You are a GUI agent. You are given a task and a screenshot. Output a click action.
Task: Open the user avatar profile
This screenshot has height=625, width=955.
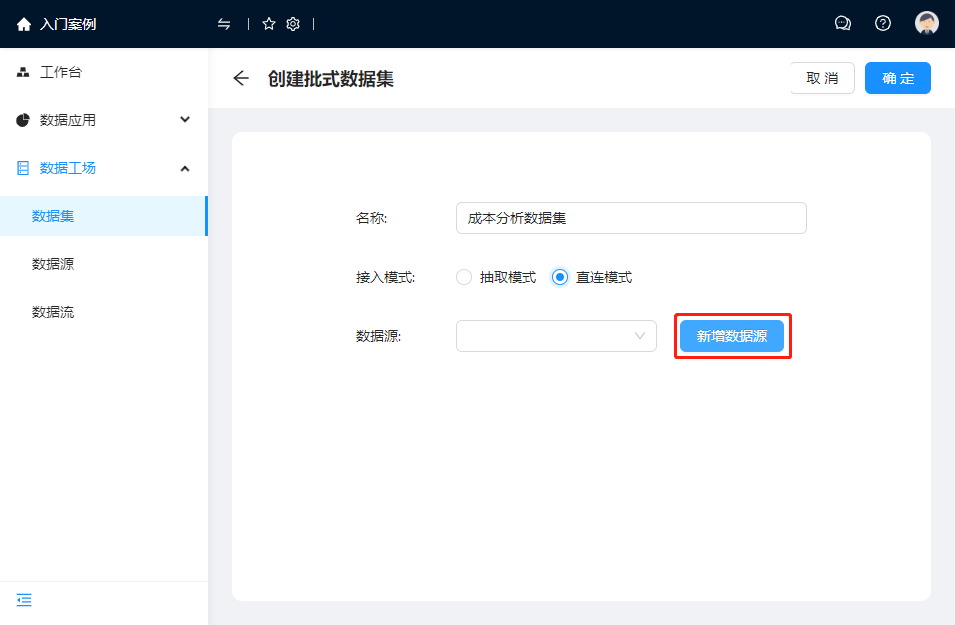pos(927,24)
